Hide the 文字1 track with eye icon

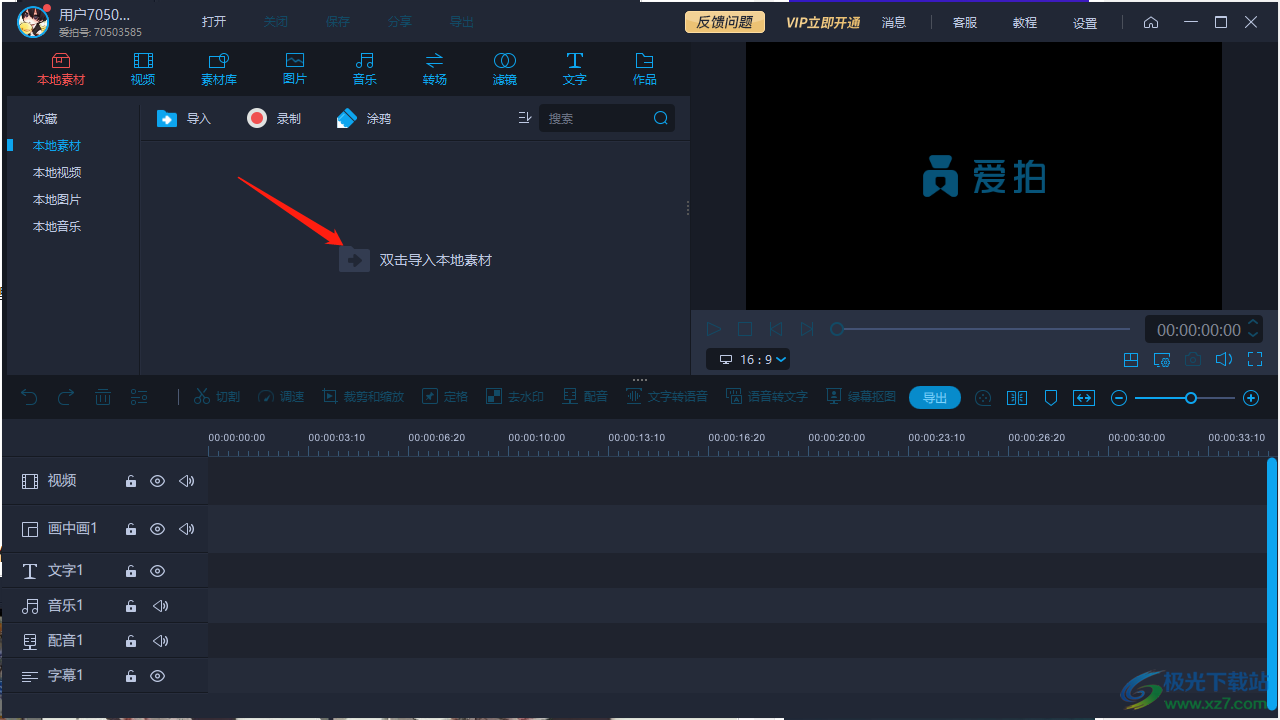click(x=157, y=571)
